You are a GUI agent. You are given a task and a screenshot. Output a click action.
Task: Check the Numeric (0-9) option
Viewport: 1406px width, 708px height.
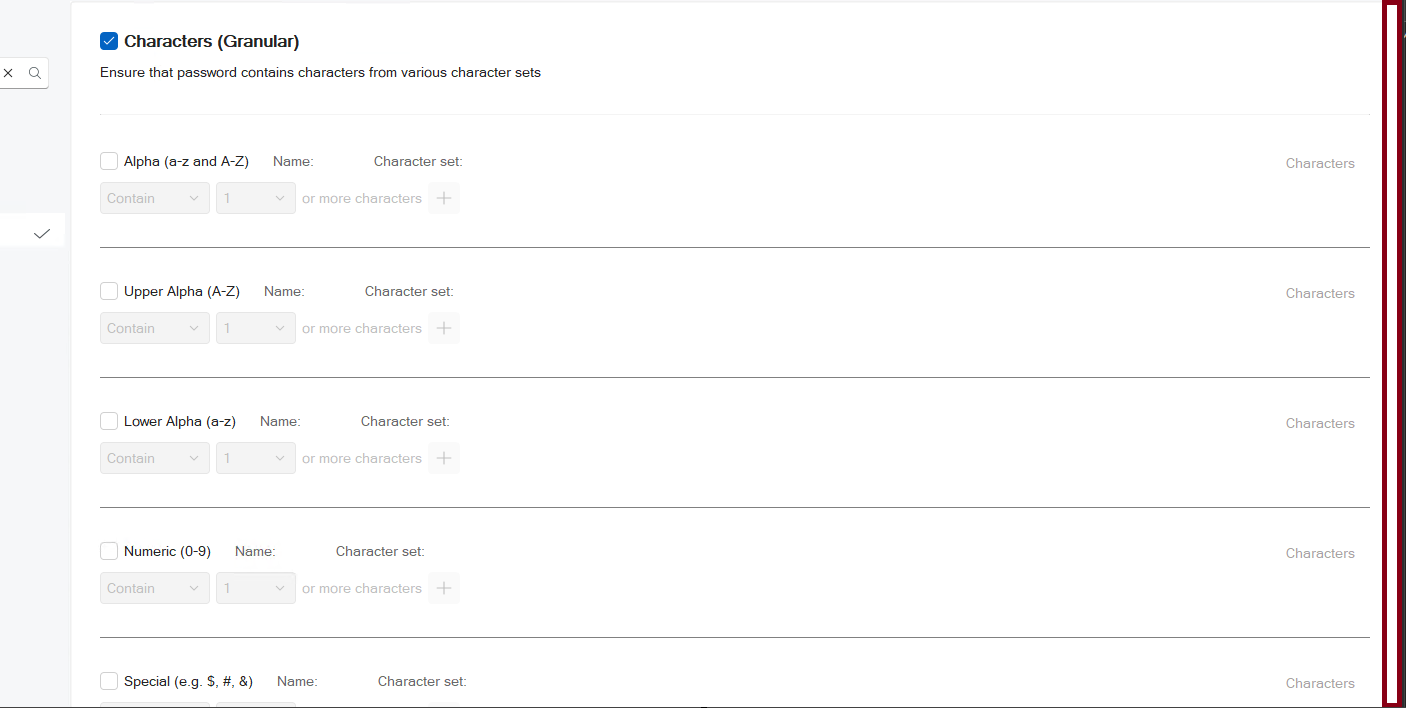tap(109, 551)
